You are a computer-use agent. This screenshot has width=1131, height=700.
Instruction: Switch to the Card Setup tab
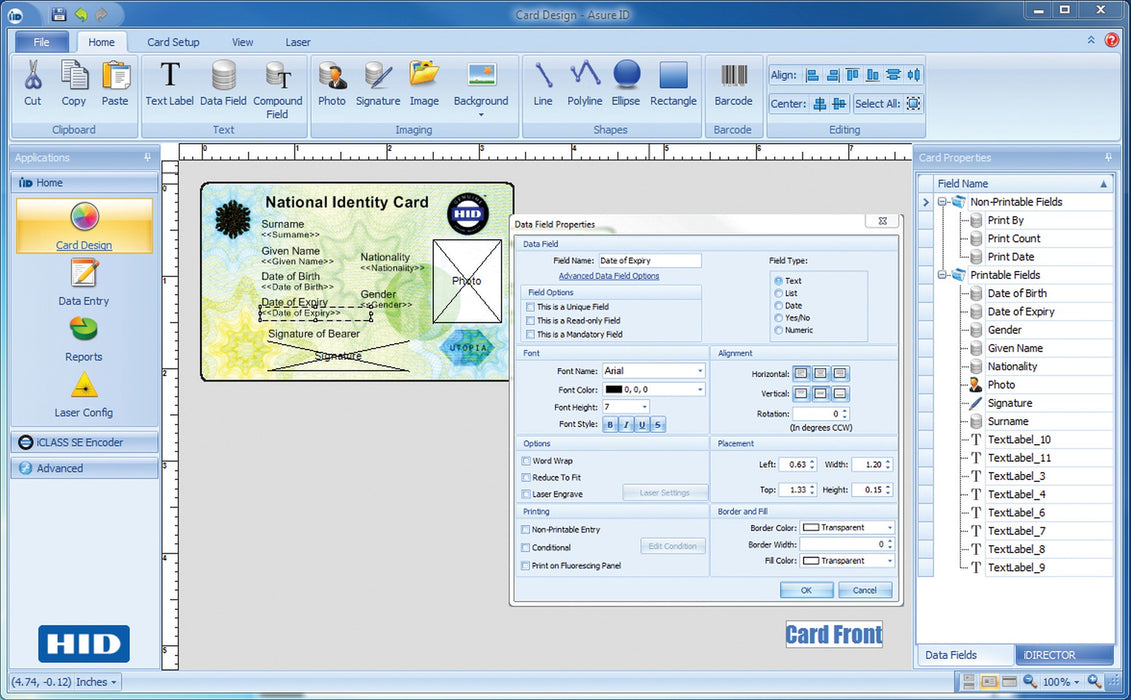point(172,42)
